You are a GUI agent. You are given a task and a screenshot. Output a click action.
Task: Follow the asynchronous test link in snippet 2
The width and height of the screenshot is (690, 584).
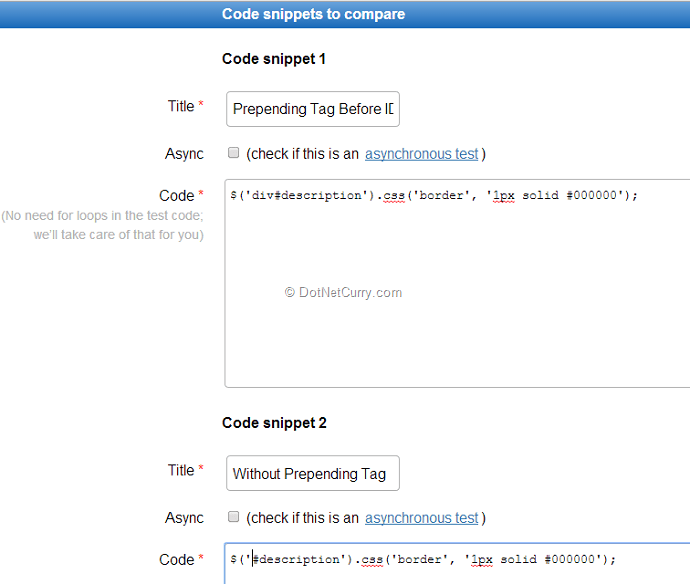point(421,518)
